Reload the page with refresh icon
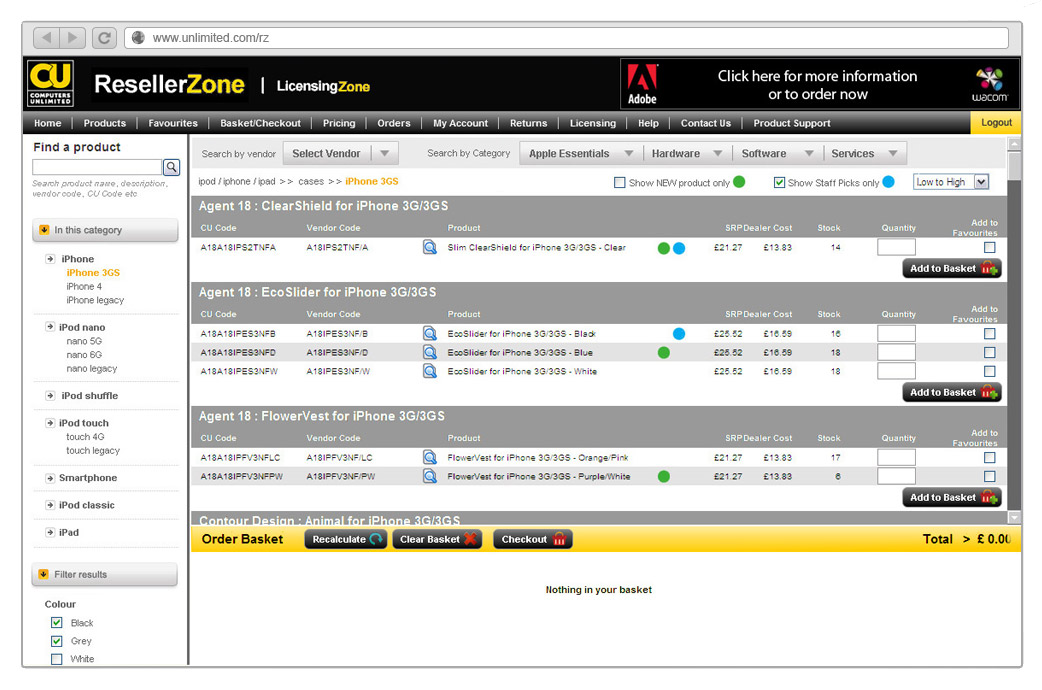This screenshot has width=1042, height=690. (x=104, y=38)
